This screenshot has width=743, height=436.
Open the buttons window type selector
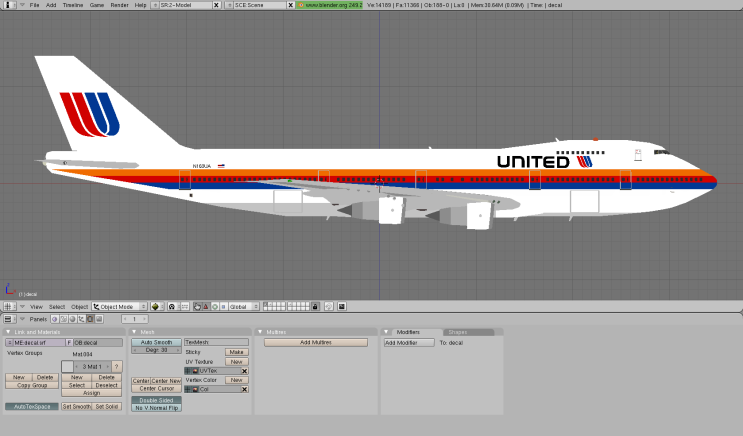[9, 319]
